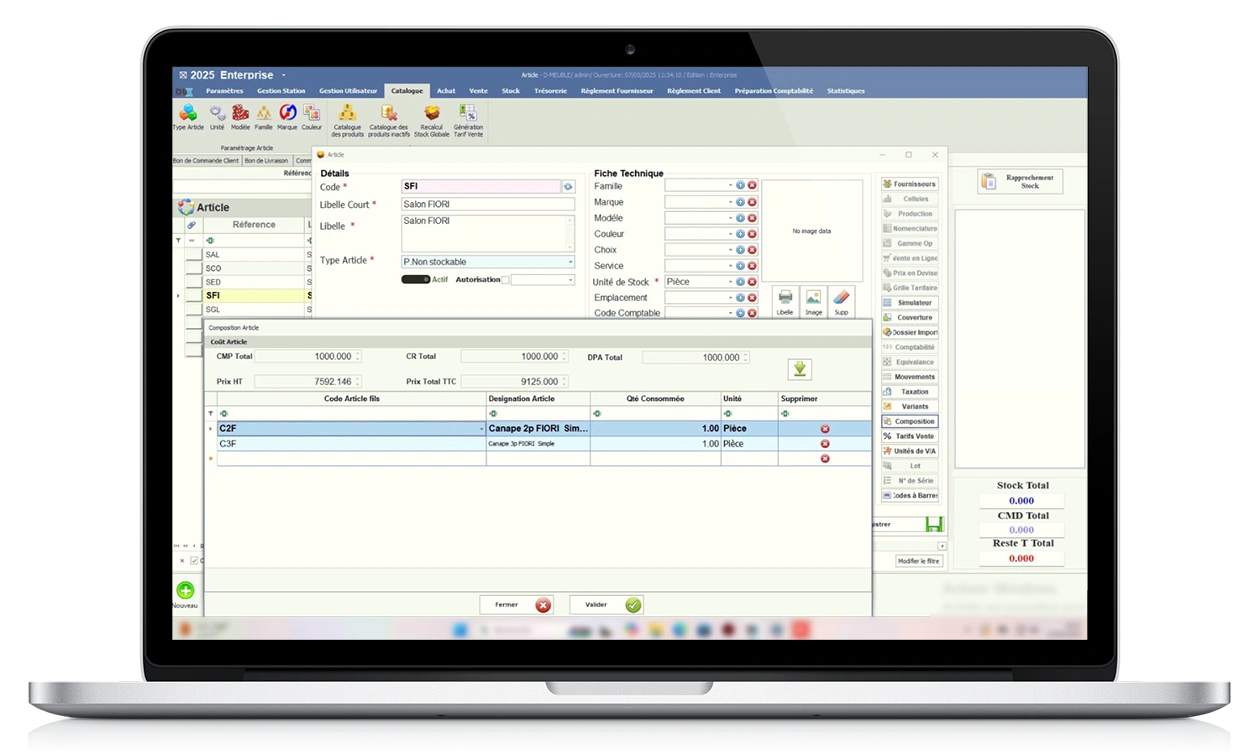This screenshot has height=756, width=1260.
Task: Adjust the Prix Total TTC spinner
Action: (x=566, y=382)
